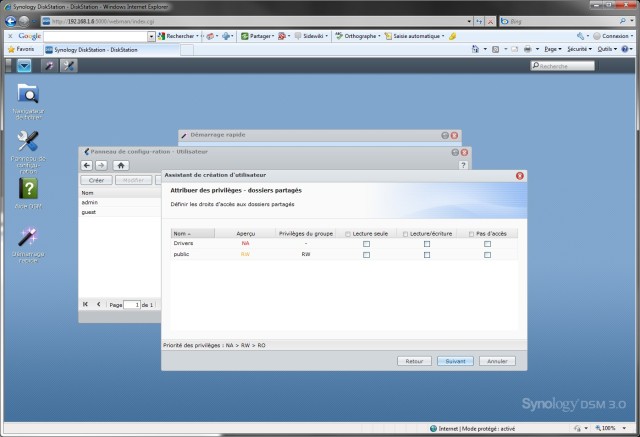This screenshot has width=640, height=437.
Task: Click the Suivant button
Action: pos(455,361)
